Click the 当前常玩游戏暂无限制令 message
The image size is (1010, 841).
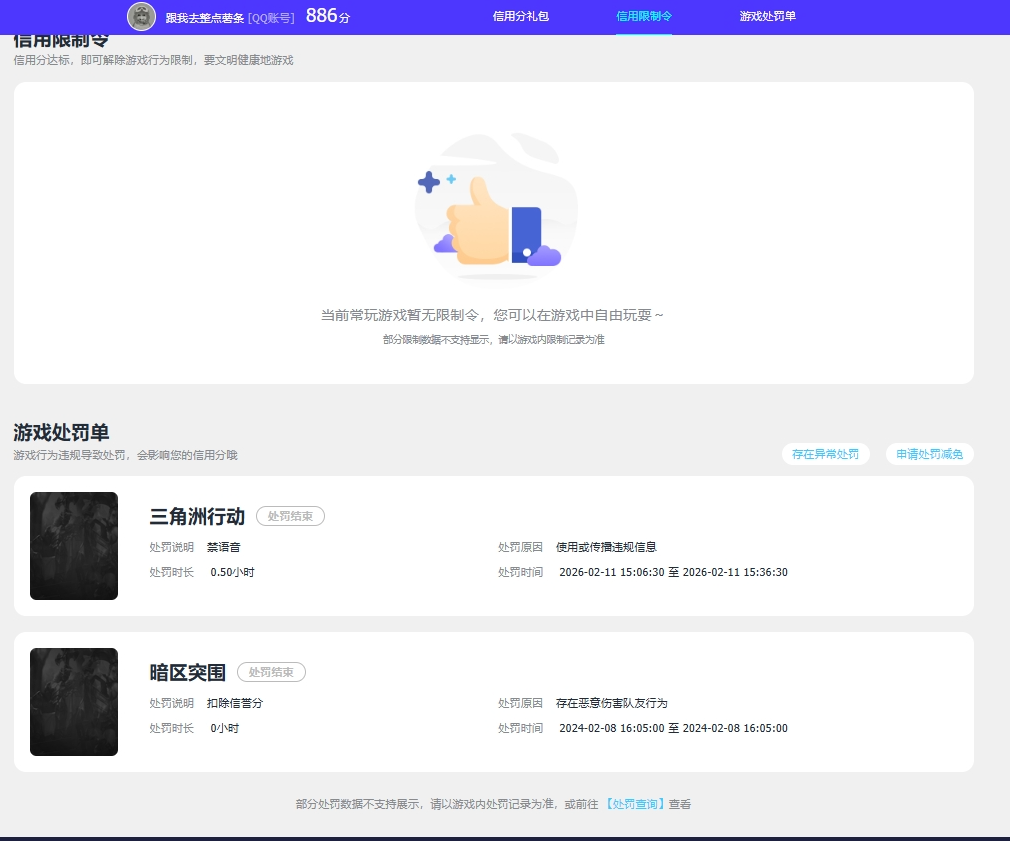point(492,315)
